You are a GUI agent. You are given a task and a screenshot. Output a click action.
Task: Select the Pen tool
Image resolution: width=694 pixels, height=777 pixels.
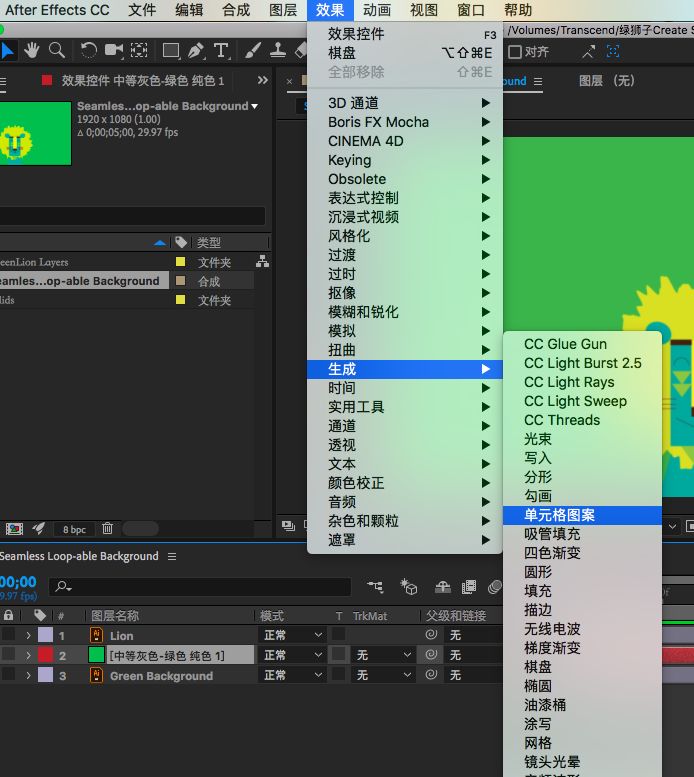pos(196,51)
